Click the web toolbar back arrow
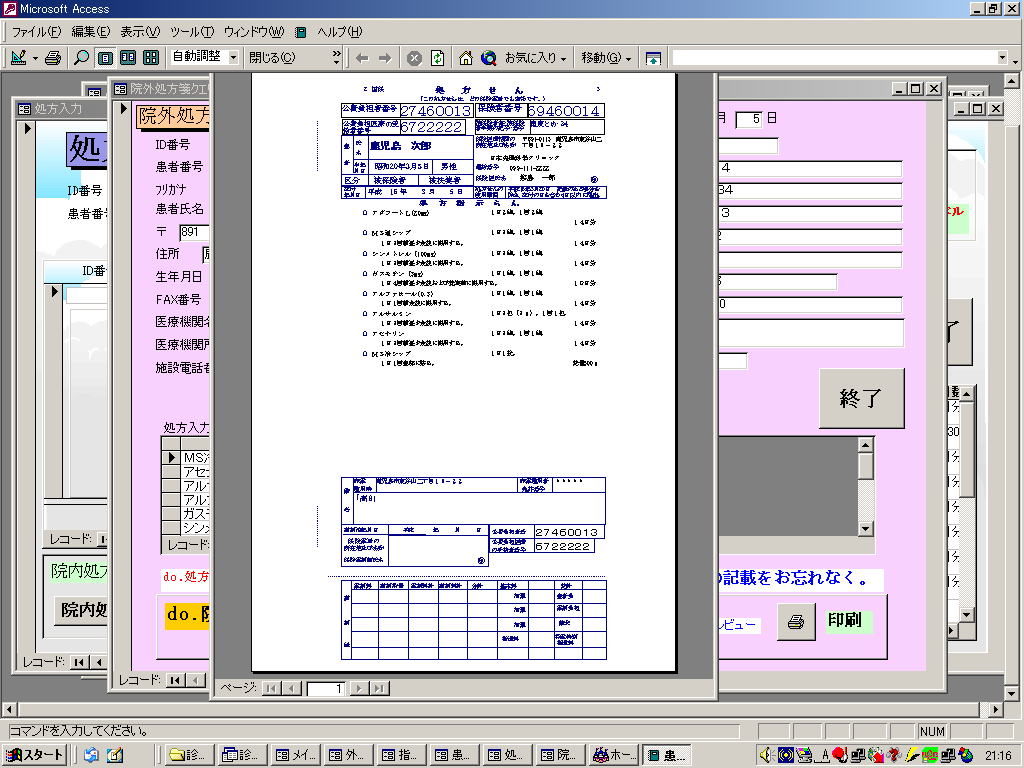The height and width of the screenshot is (768, 1024). click(x=362, y=58)
